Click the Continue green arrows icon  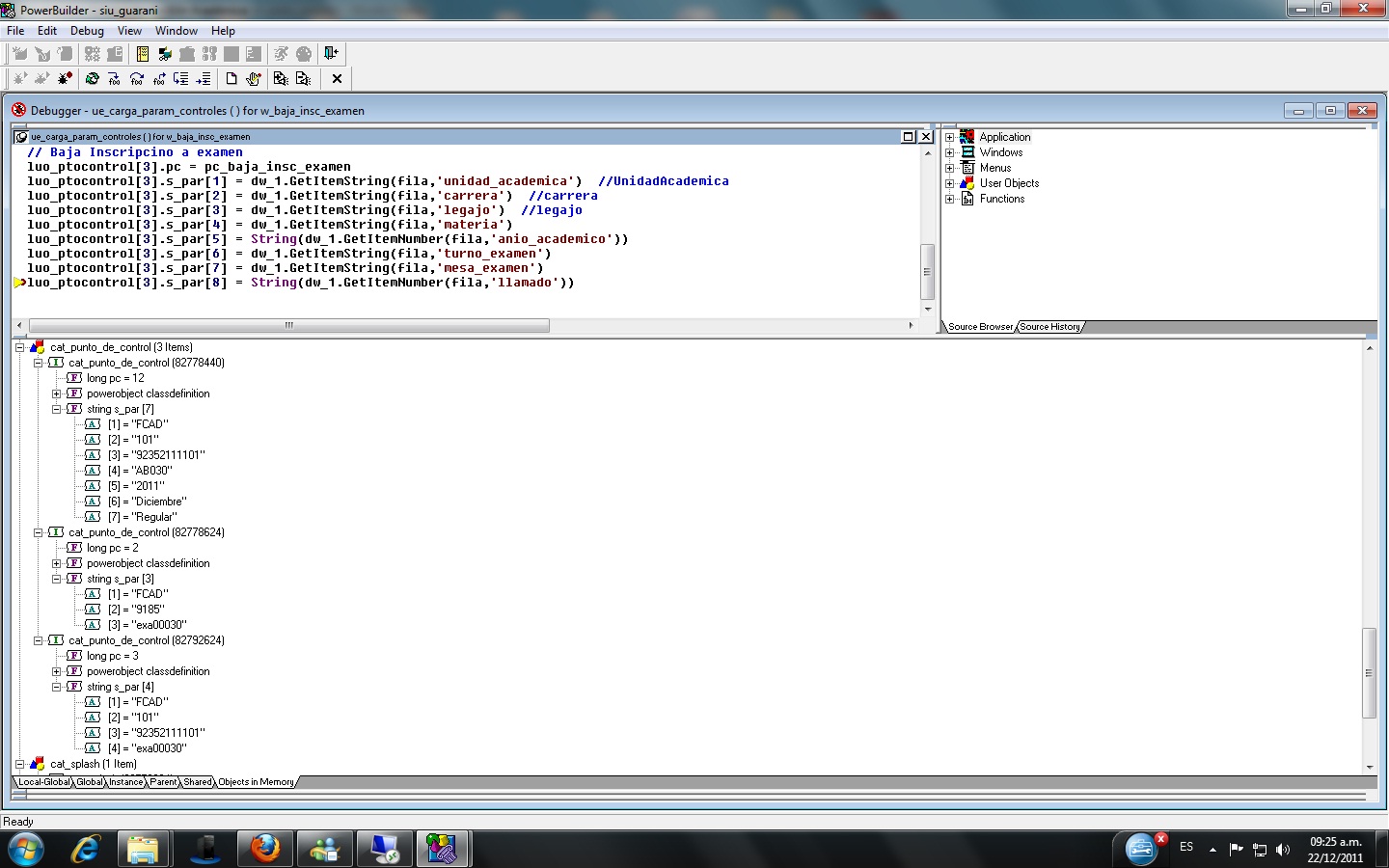[92, 79]
